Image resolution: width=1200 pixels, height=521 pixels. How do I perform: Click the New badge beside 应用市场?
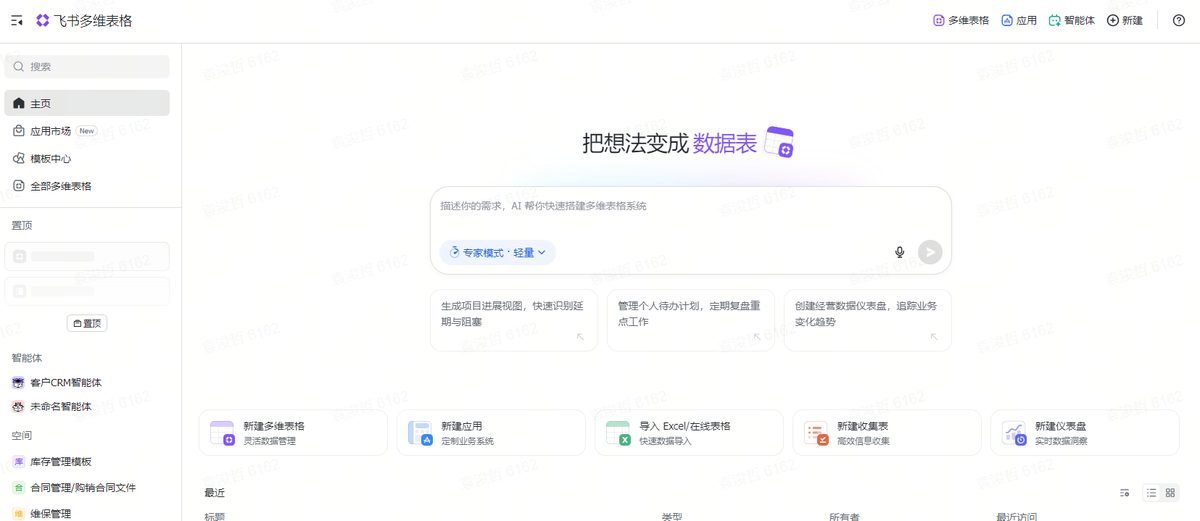click(87, 131)
